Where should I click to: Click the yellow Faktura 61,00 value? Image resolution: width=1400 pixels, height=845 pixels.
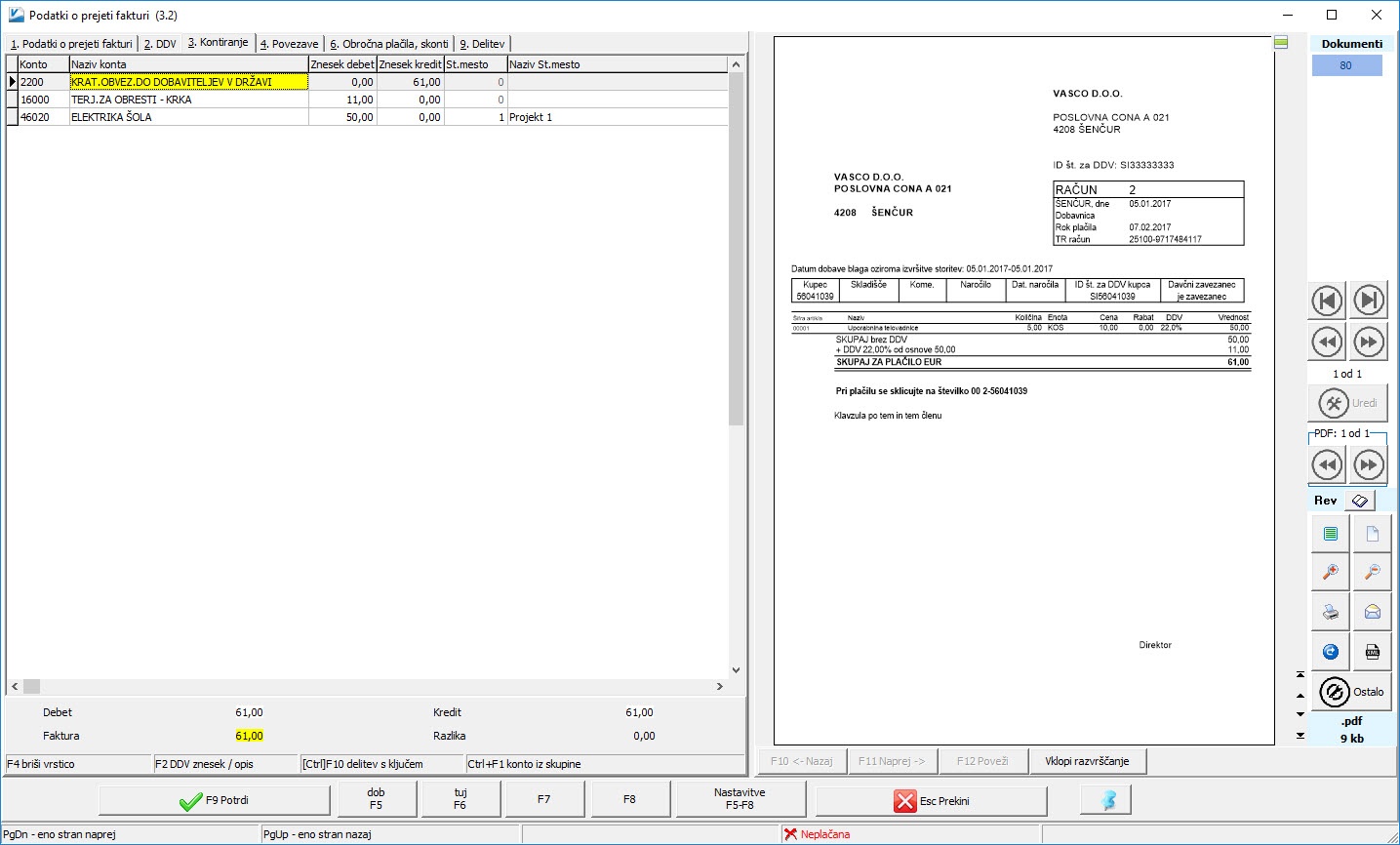coord(249,736)
